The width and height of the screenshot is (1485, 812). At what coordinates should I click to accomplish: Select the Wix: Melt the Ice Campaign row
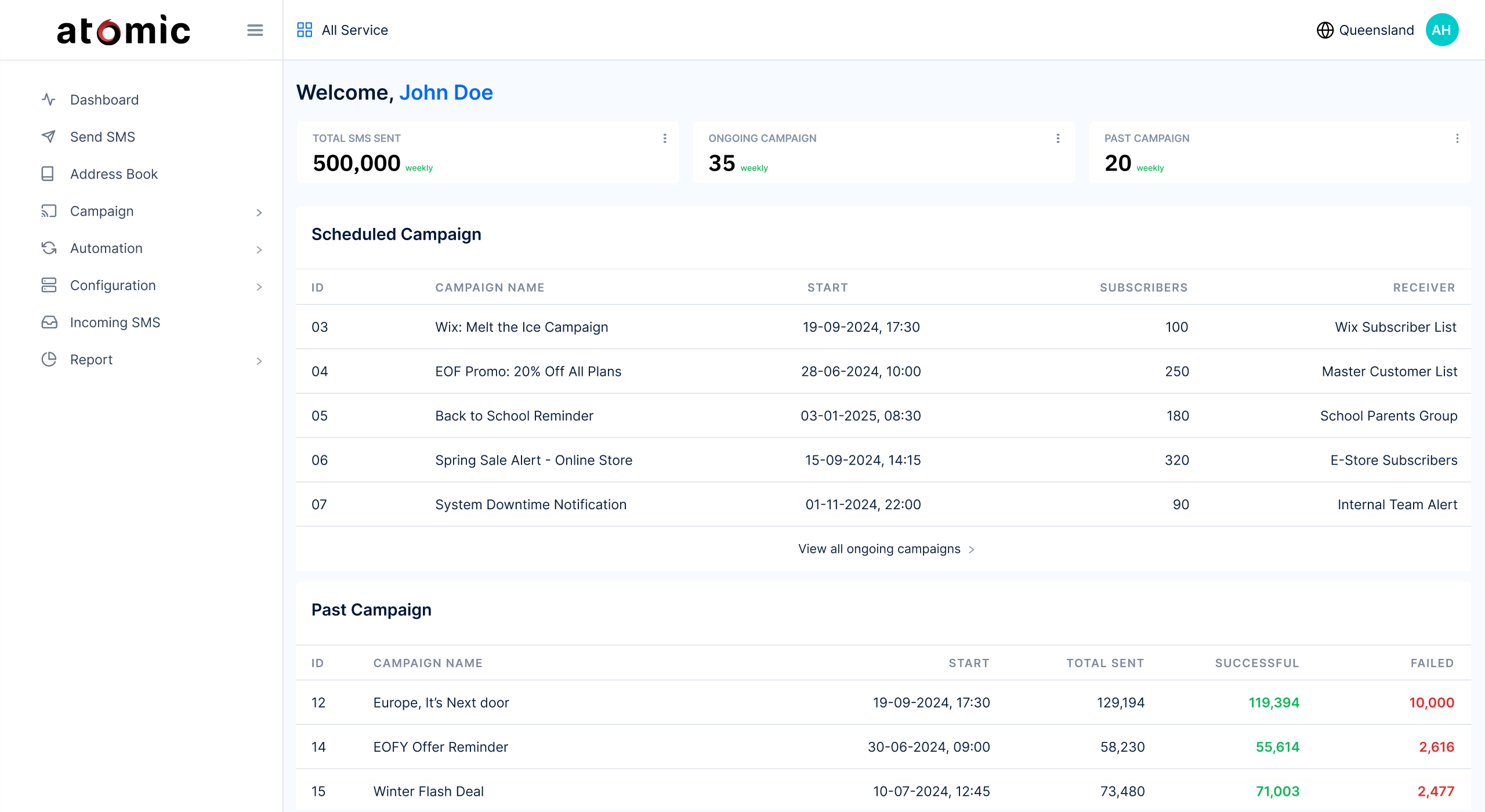[521, 327]
